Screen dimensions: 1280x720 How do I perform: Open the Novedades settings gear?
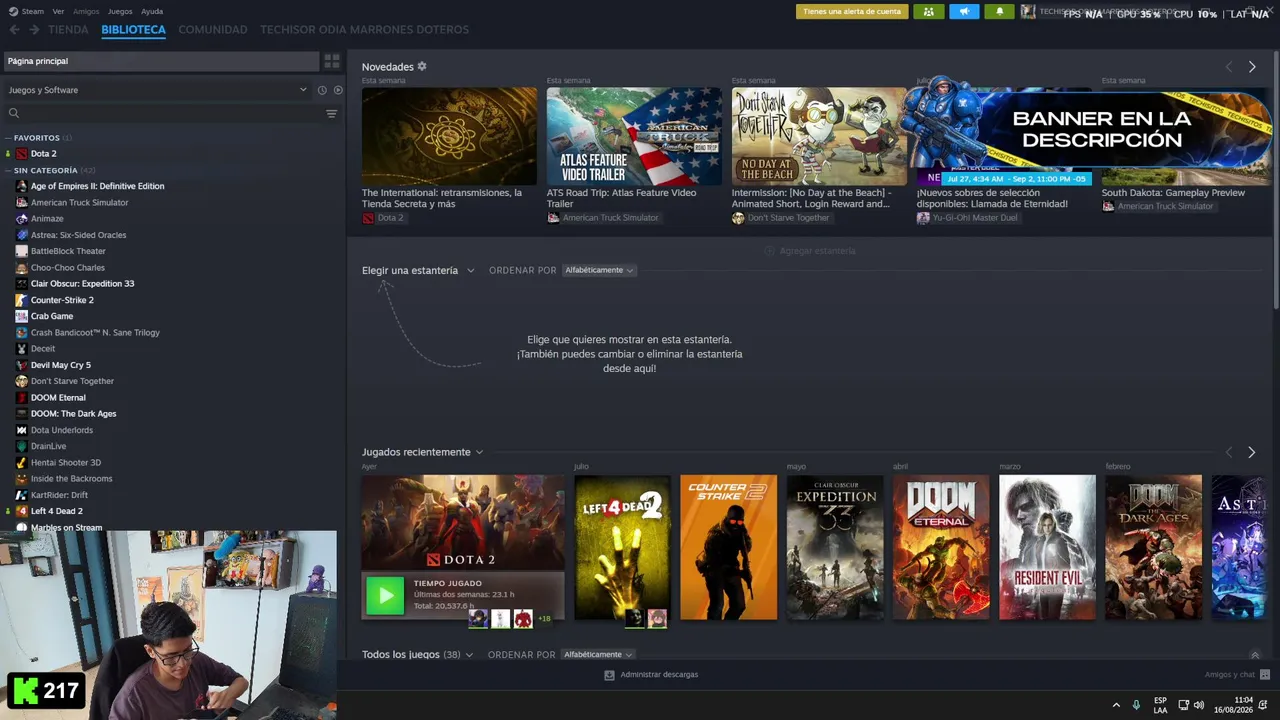click(x=422, y=66)
